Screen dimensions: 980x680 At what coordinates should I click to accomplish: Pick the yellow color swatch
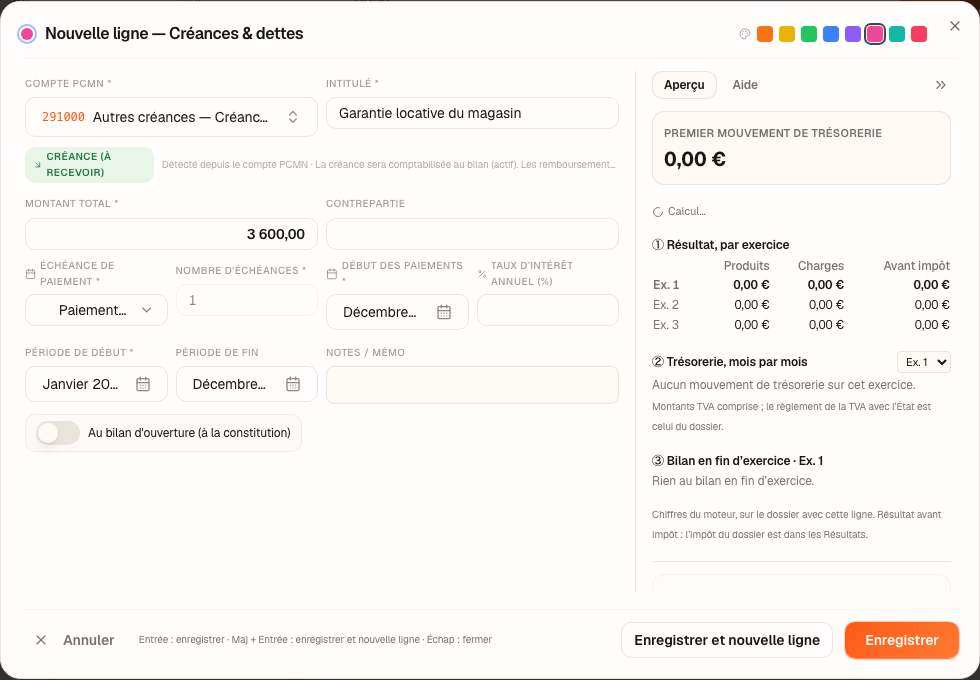(x=787, y=34)
